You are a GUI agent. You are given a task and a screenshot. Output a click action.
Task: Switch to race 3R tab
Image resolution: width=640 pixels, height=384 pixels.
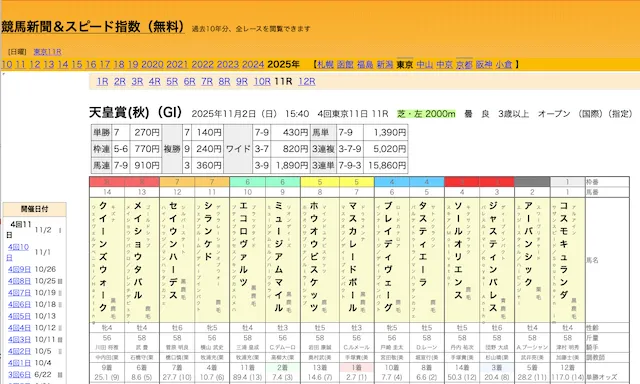(137, 82)
